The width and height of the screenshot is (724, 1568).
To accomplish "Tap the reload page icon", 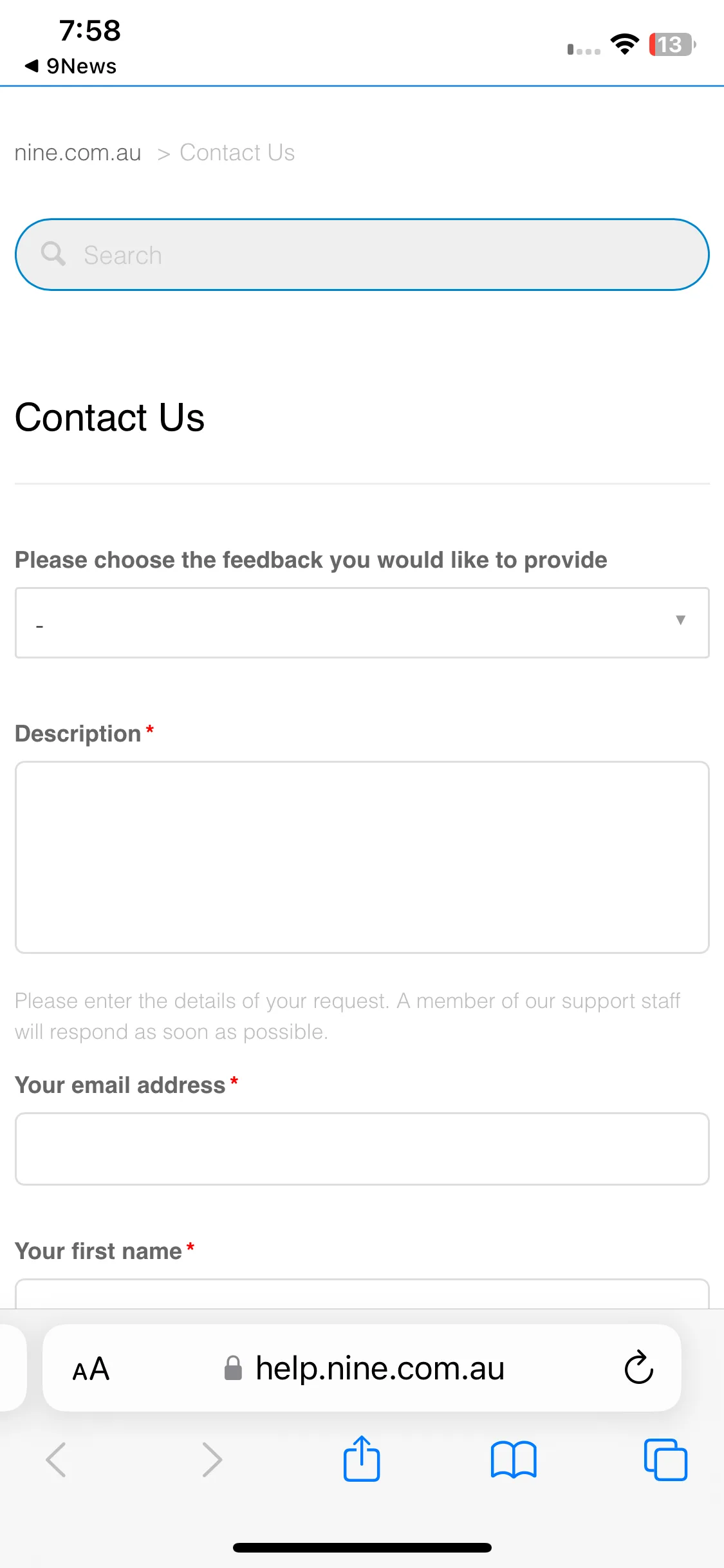I will (639, 1367).
